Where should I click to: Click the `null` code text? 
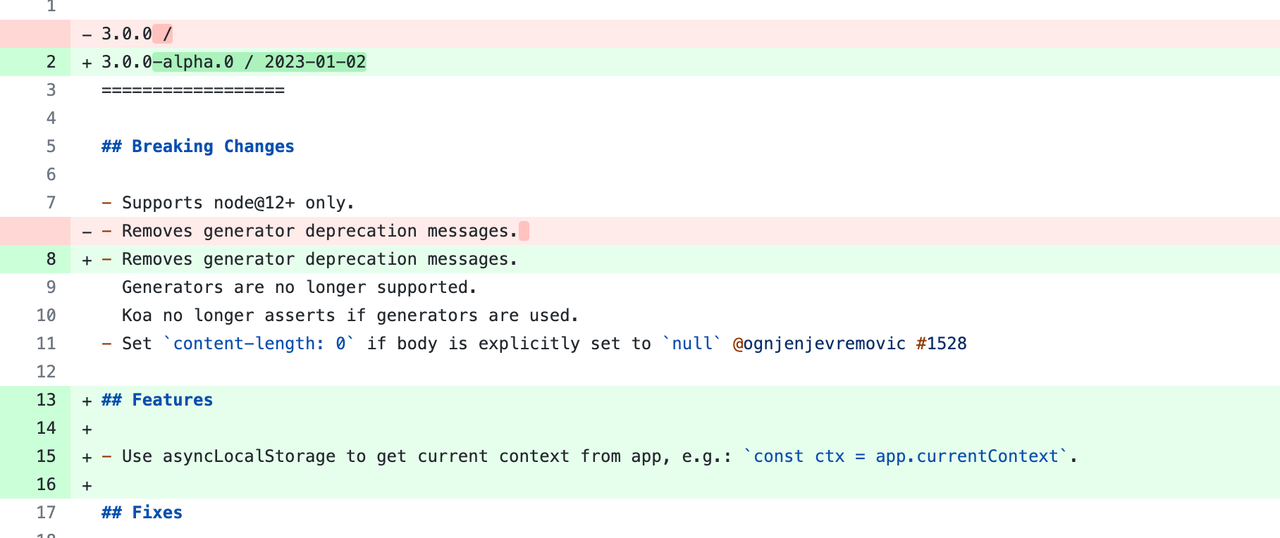click(691, 343)
